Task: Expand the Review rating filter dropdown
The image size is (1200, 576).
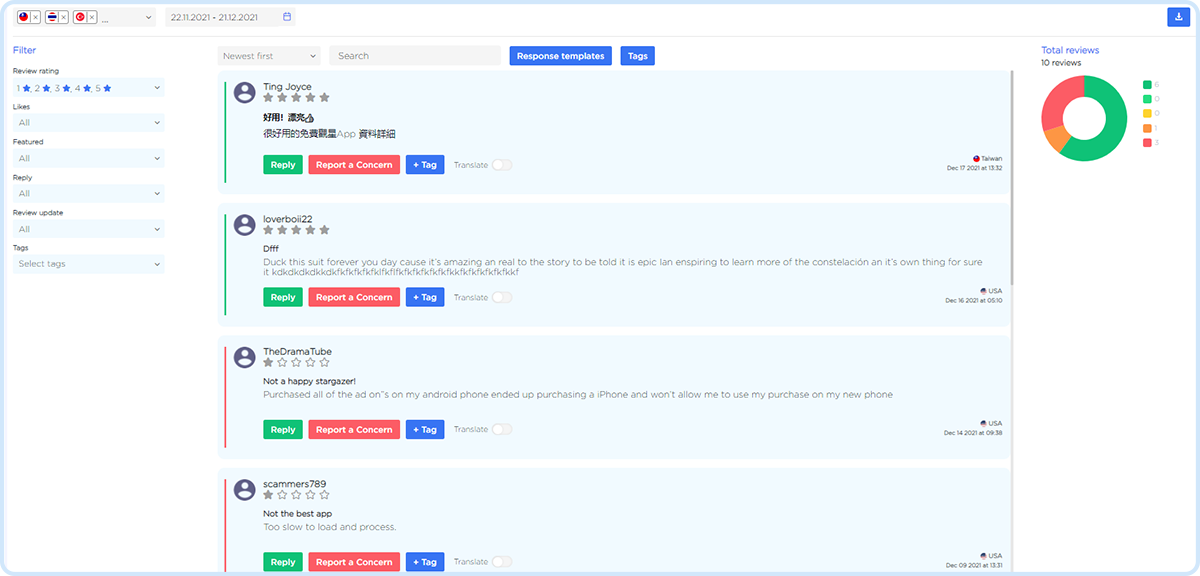Action: tap(88, 88)
